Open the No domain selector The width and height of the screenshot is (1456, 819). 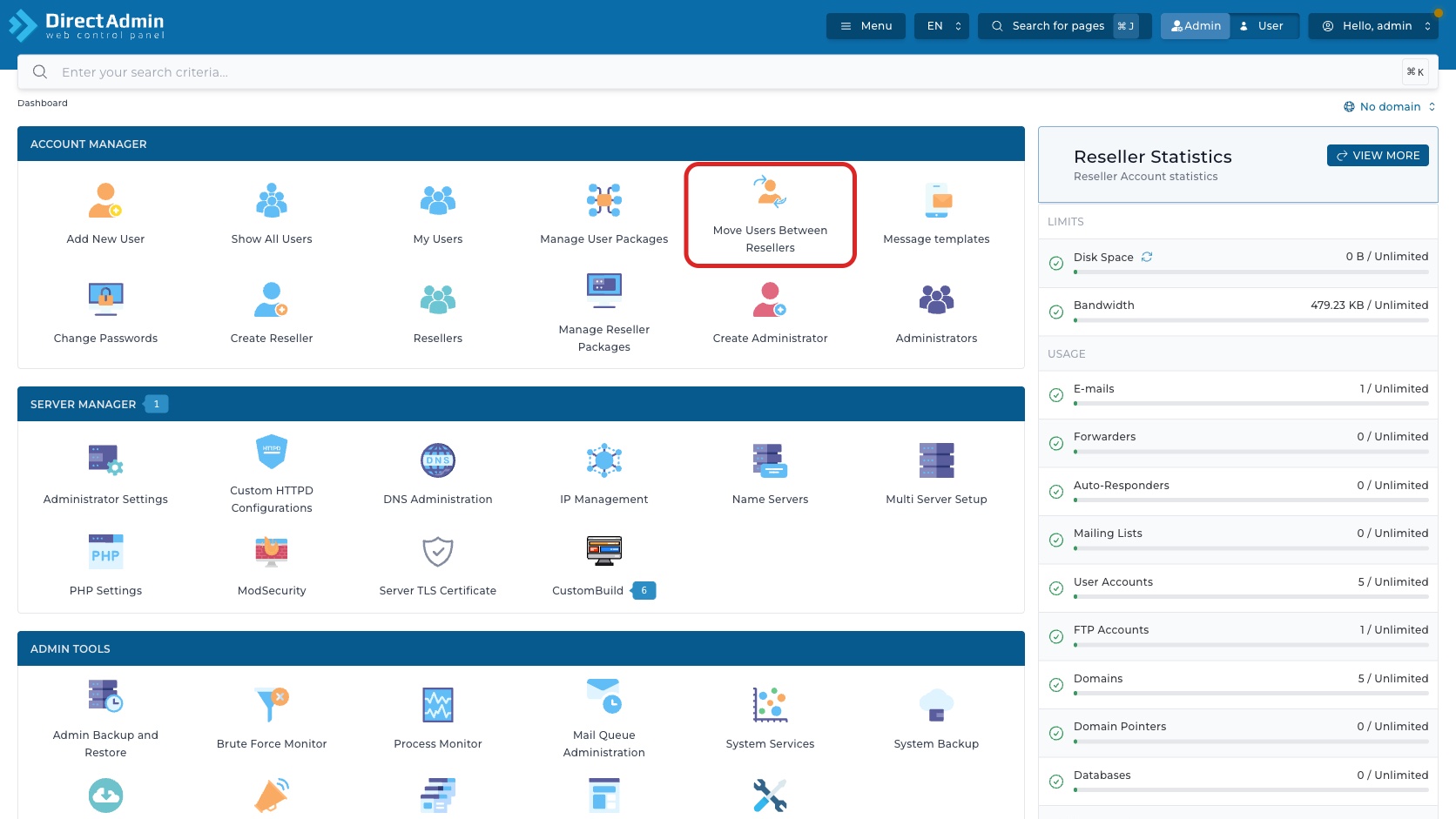pyautogui.click(x=1390, y=107)
